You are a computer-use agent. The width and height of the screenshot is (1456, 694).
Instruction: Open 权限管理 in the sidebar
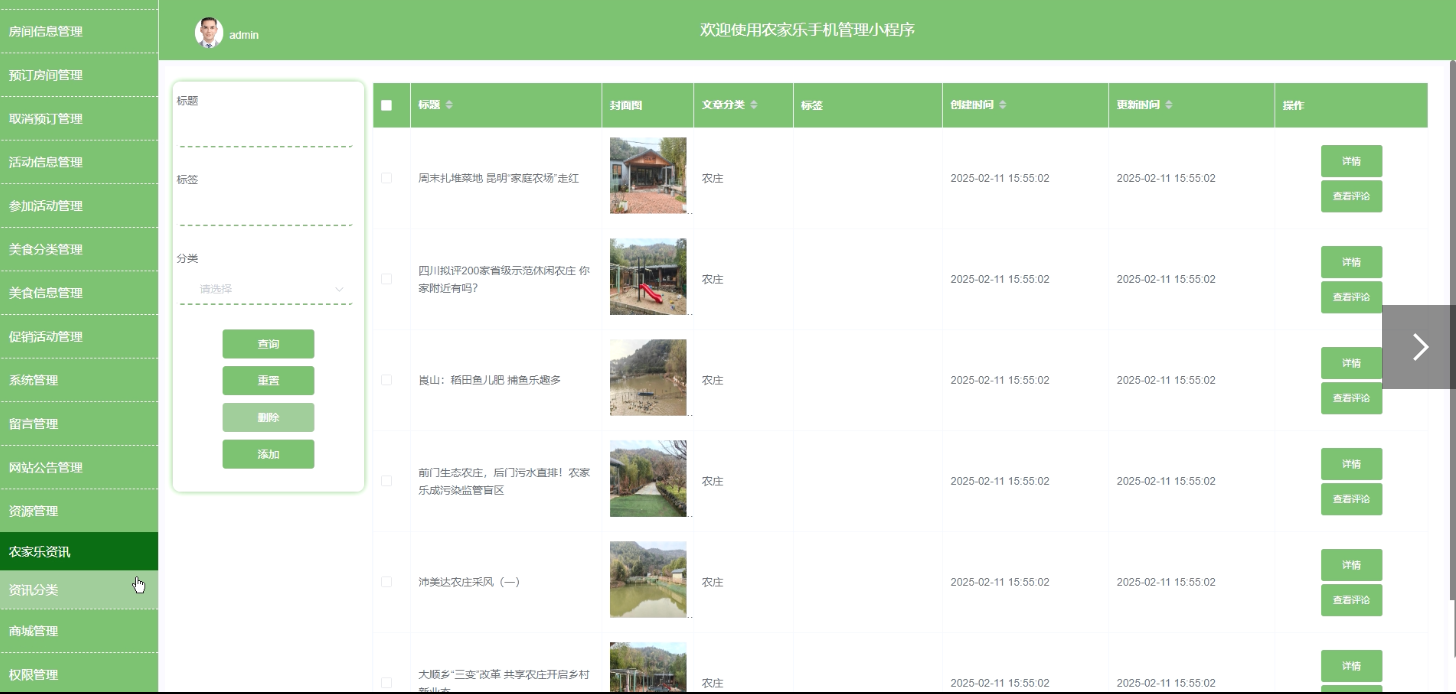coord(79,674)
